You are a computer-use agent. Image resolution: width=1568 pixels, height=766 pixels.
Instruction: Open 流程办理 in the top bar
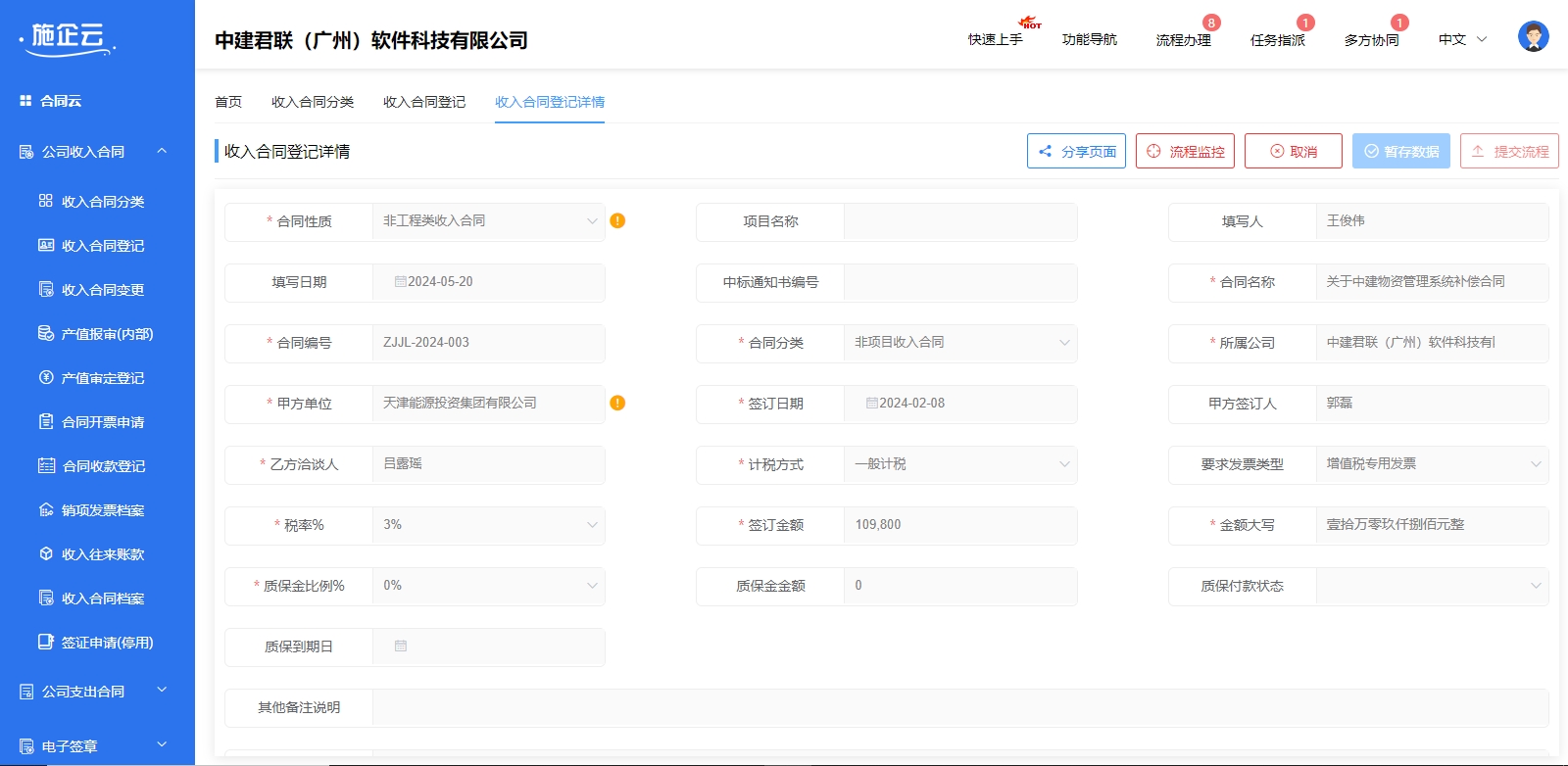point(1184,39)
